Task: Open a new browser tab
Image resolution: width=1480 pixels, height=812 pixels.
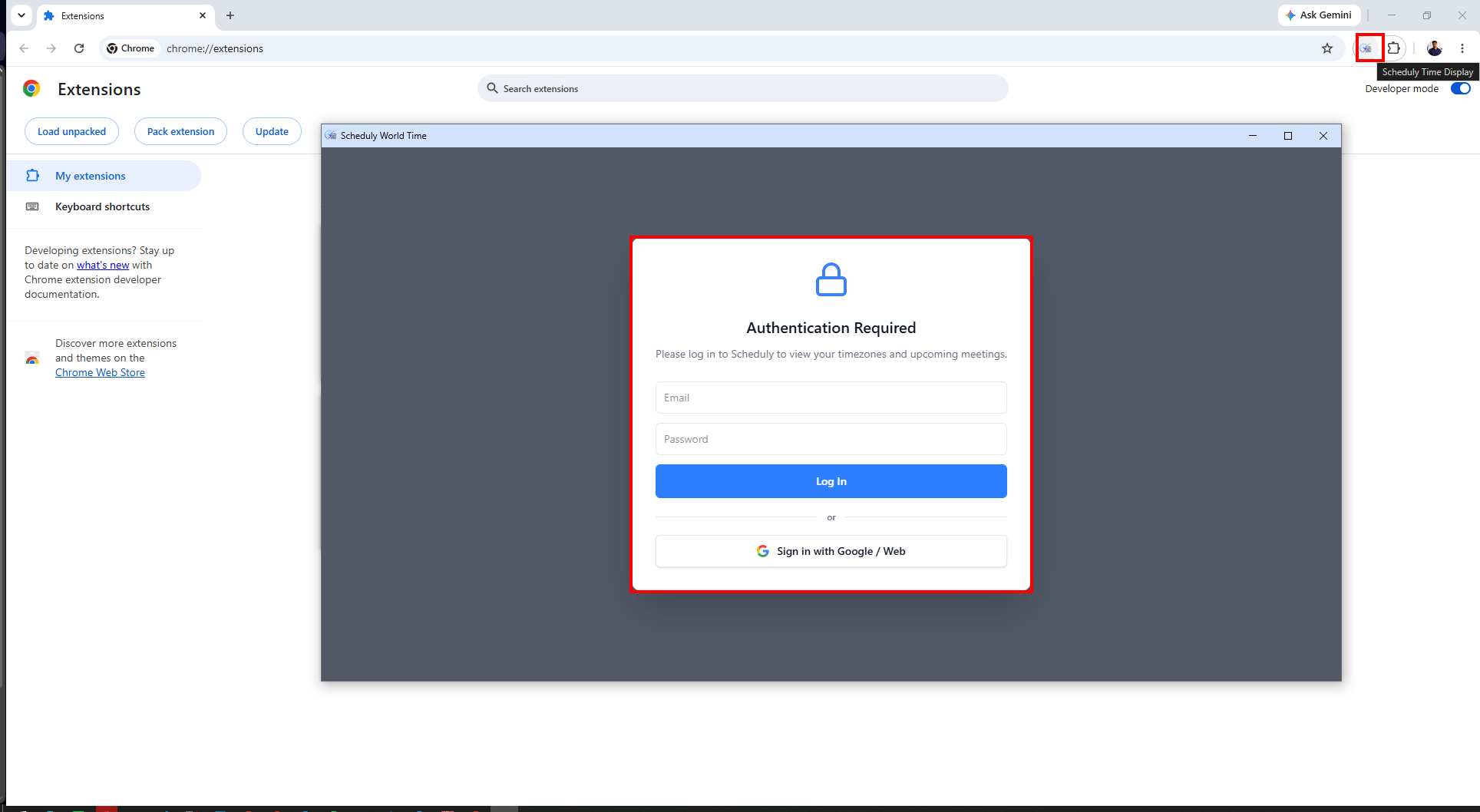Action: [x=230, y=15]
